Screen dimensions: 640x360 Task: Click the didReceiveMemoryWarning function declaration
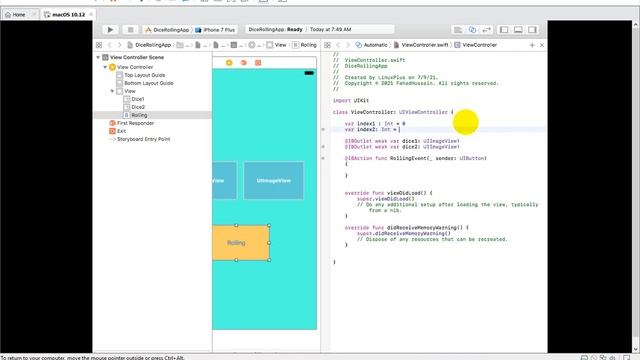tap(407, 228)
